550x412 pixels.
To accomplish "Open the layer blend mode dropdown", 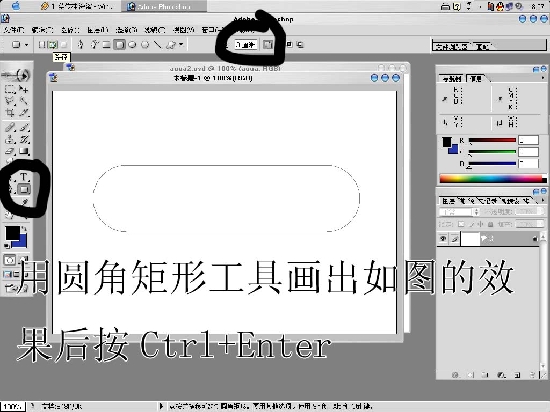I will pos(459,212).
